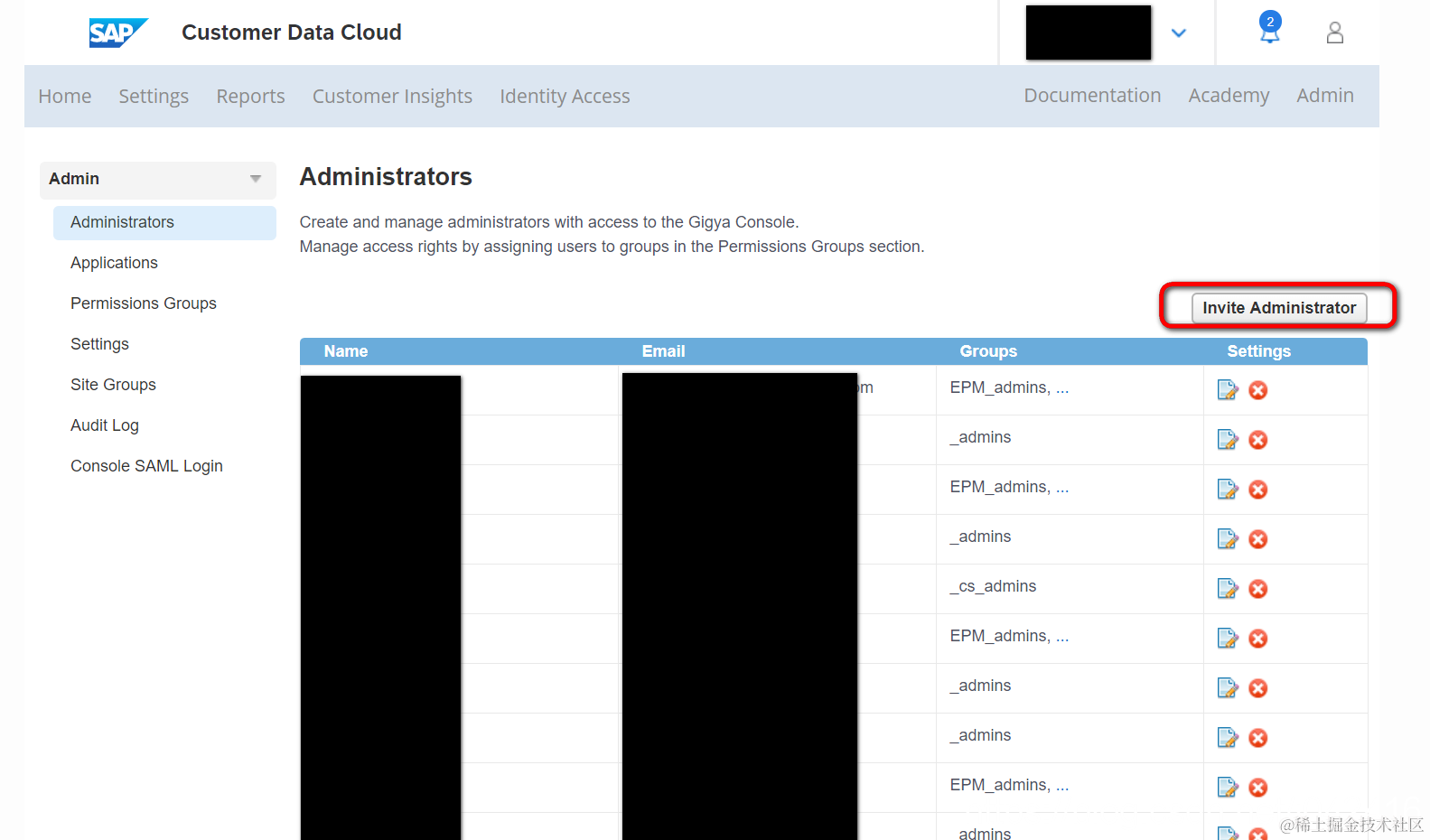Click the Customer Data Cloud title

point(292,33)
